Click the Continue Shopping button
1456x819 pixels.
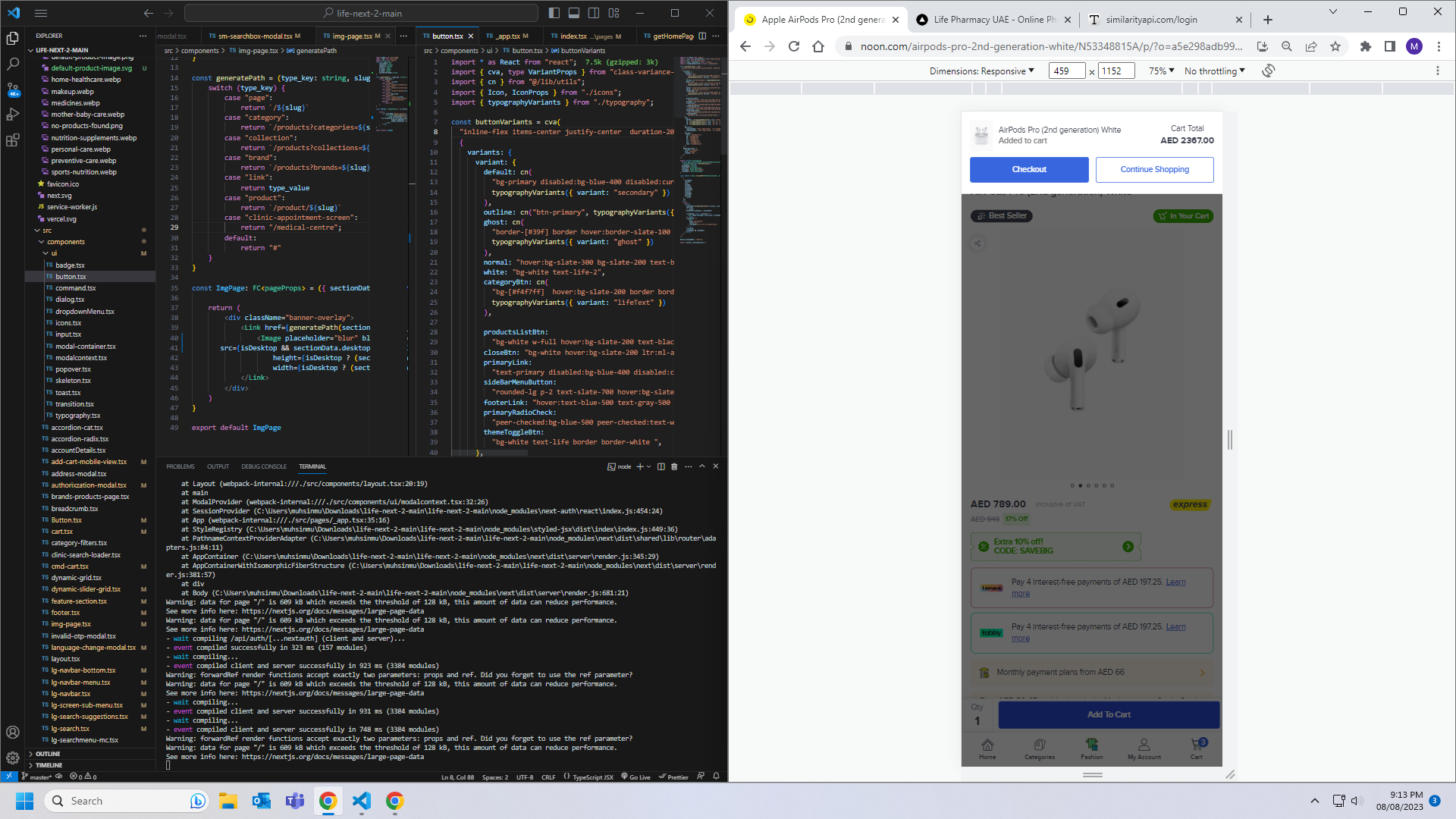[x=1154, y=169]
